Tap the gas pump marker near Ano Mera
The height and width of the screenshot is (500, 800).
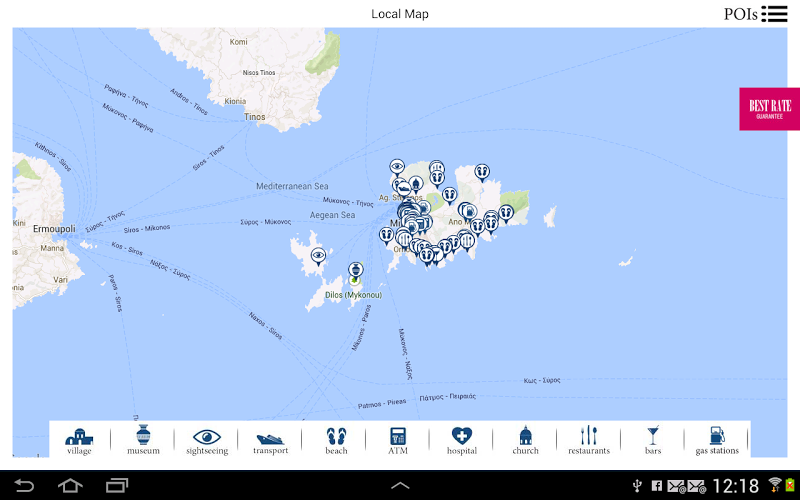[470, 211]
